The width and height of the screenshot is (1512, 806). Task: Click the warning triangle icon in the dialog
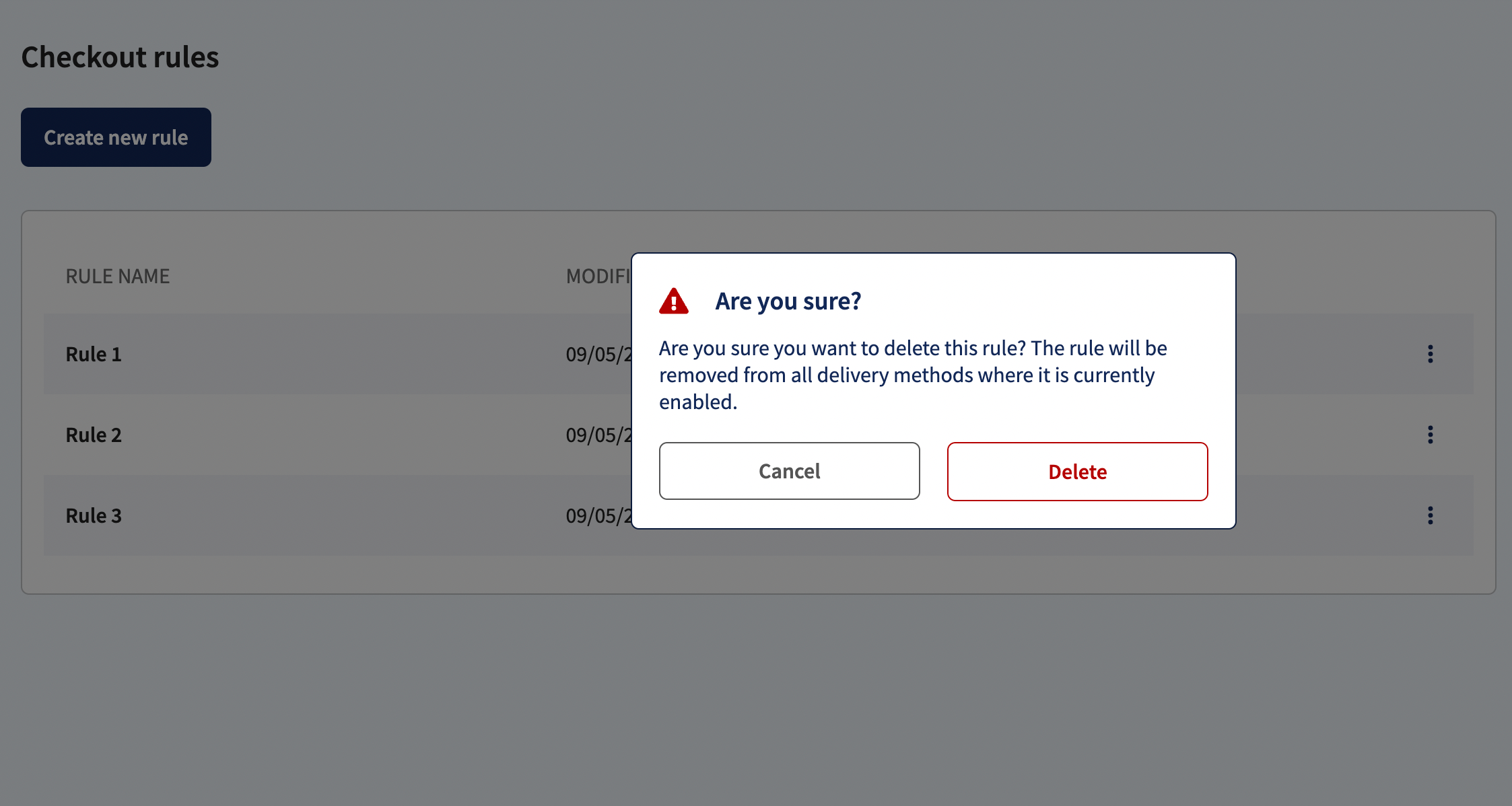673,301
